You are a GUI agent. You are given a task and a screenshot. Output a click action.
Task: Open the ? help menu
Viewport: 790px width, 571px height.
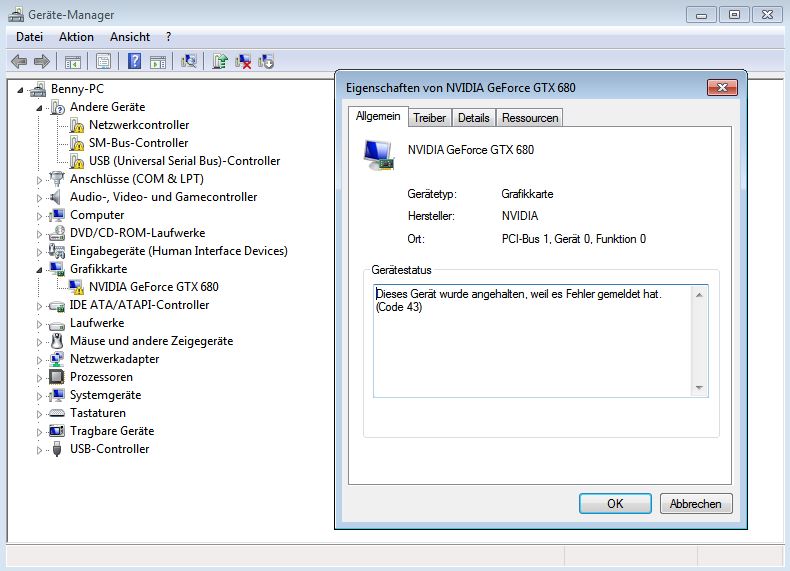[x=168, y=37]
